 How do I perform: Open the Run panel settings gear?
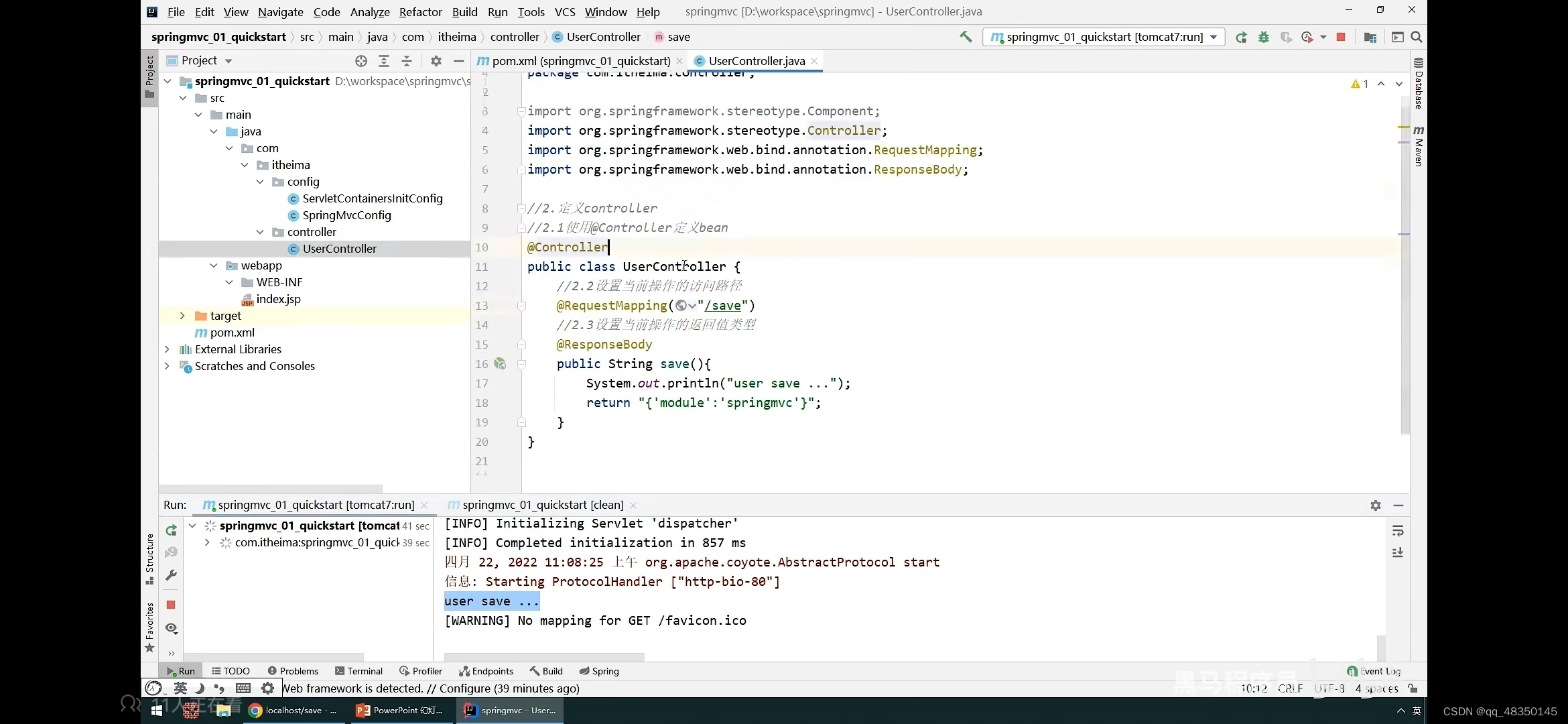click(x=1376, y=505)
